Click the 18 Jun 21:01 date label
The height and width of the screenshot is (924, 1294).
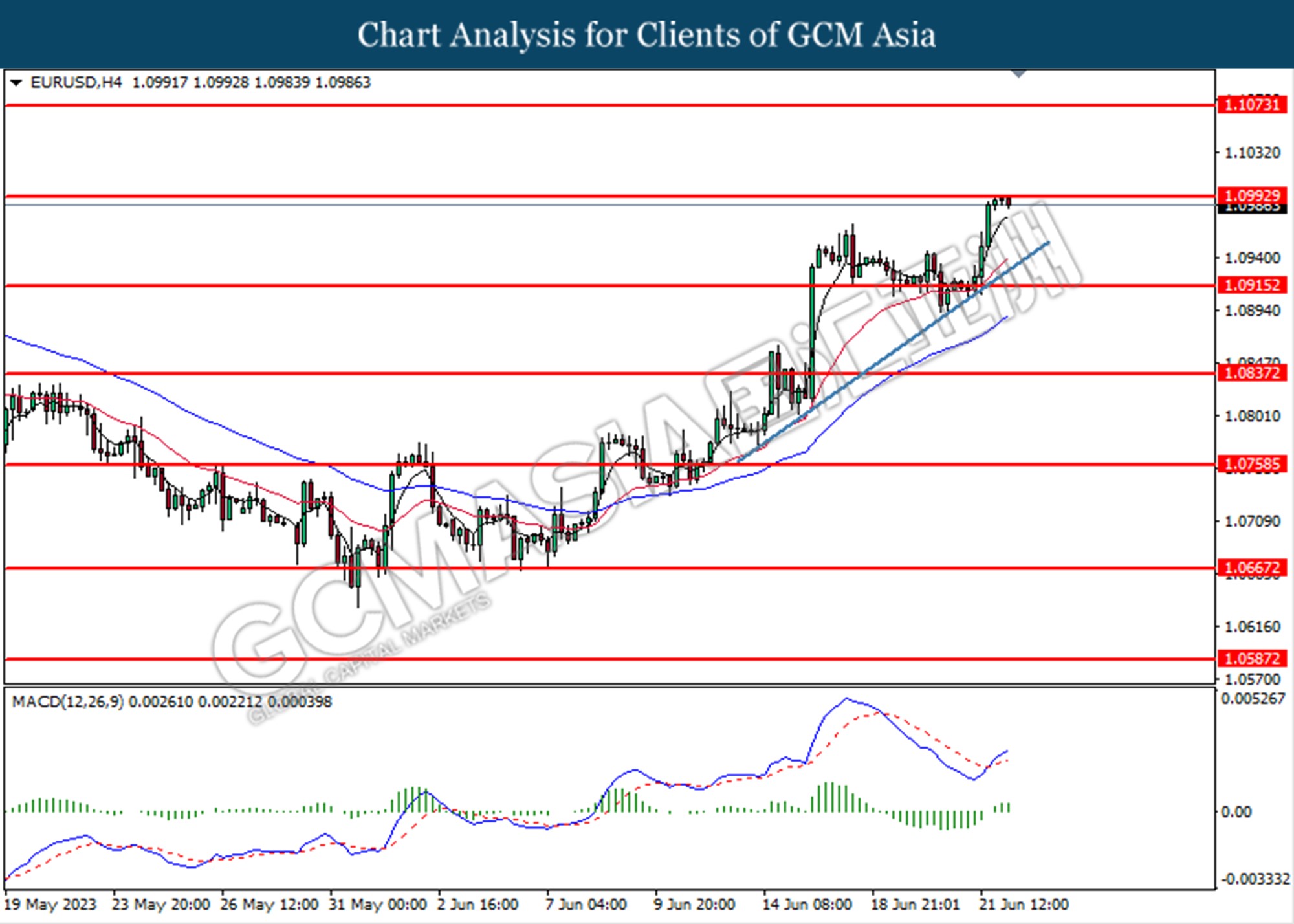tap(915, 904)
